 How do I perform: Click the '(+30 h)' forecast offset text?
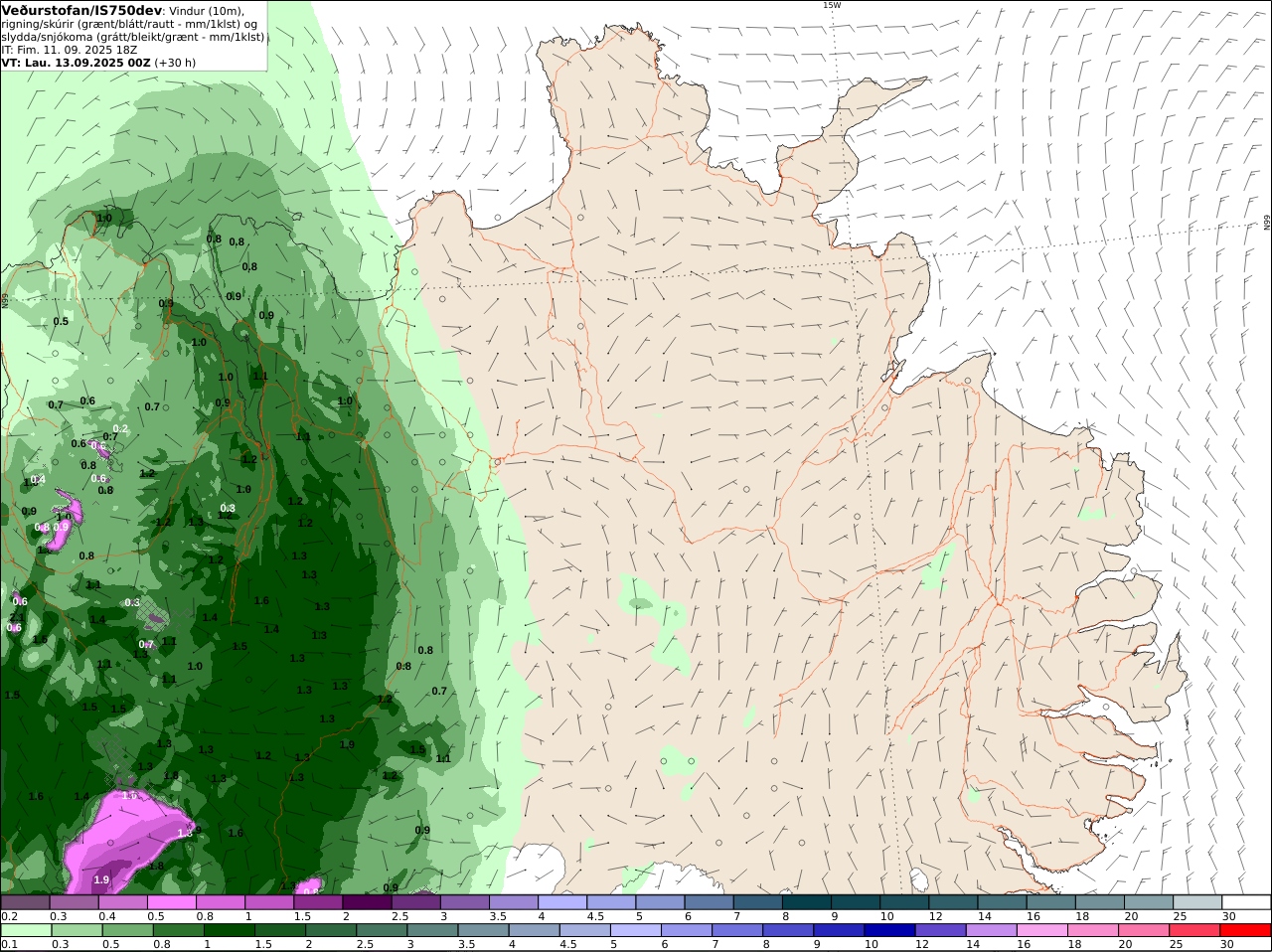pos(175,63)
